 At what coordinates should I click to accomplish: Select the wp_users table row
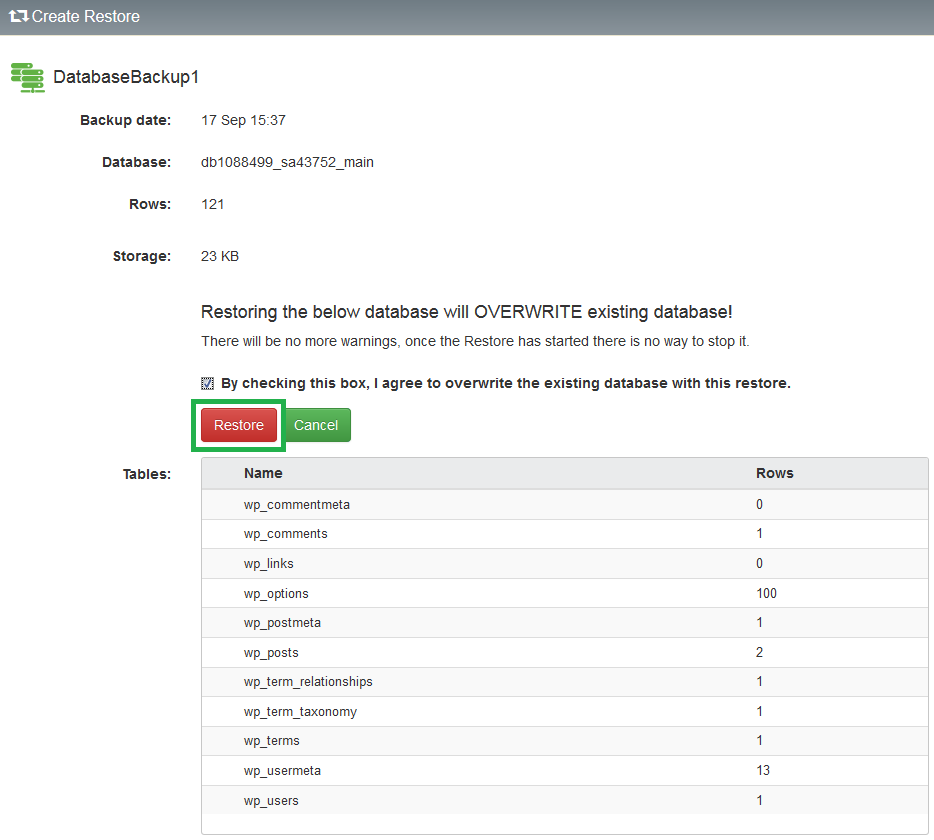[x=565, y=800]
